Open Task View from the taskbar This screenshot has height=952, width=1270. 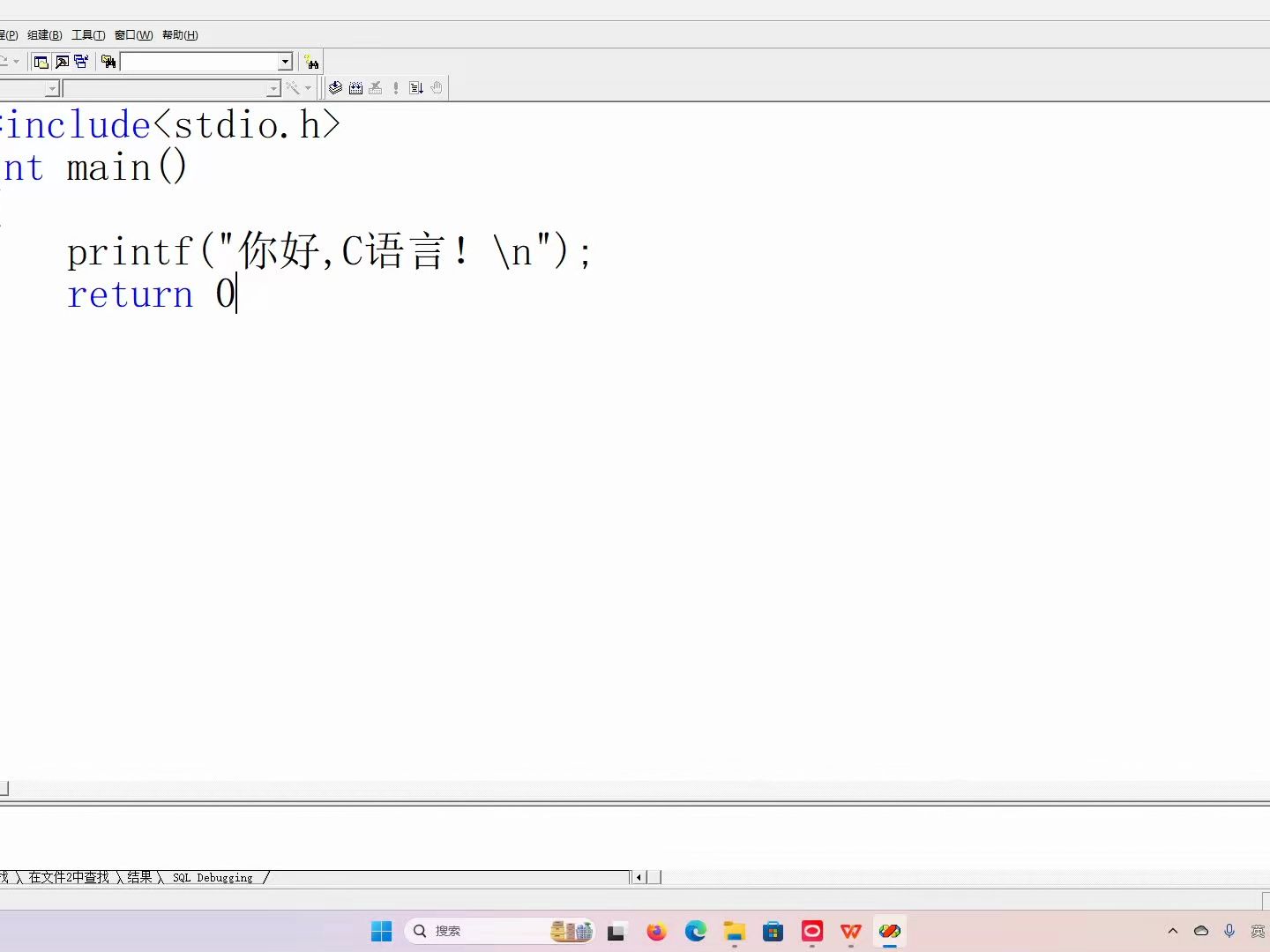pyautogui.click(x=616, y=931)
